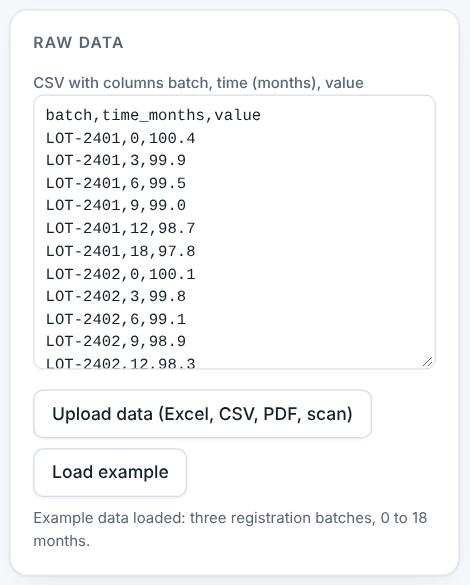Click 'value' in the CSV header row
Image resolution: width=470 pixels, height=585 pixels.
pos(238,115)
